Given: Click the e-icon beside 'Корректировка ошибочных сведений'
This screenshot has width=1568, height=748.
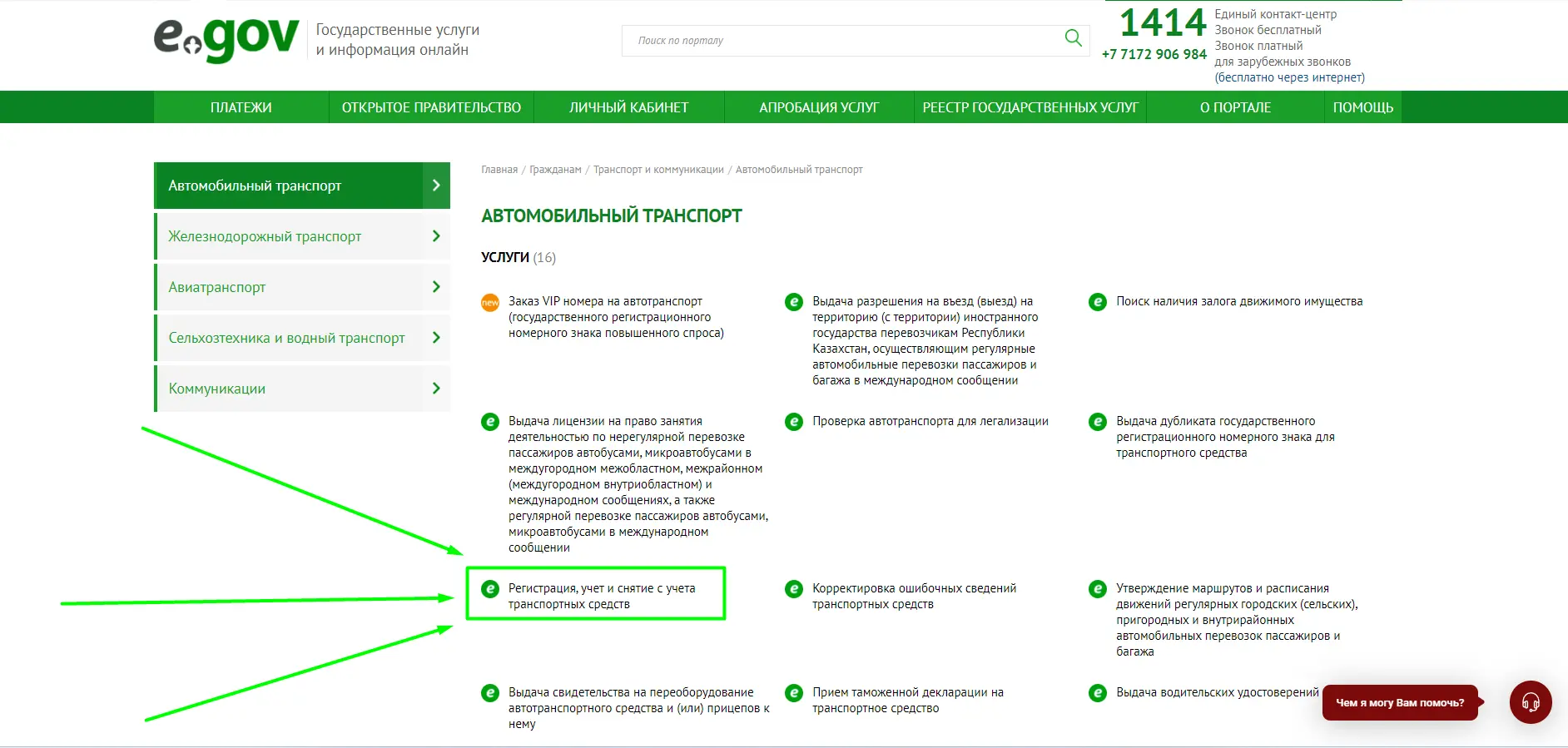Looking at the screenshot, I should pos(794,589).
